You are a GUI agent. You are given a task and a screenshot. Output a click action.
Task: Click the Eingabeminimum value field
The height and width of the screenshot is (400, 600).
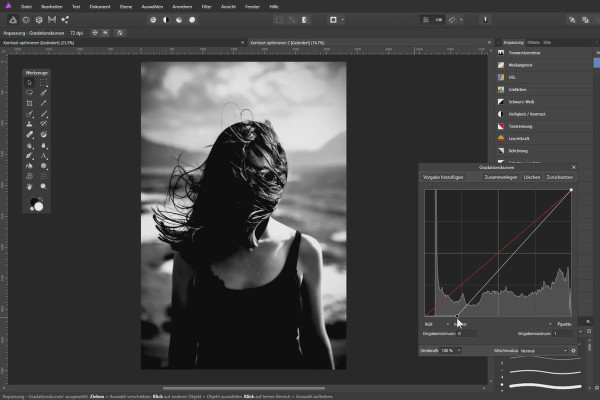point(466,333)
